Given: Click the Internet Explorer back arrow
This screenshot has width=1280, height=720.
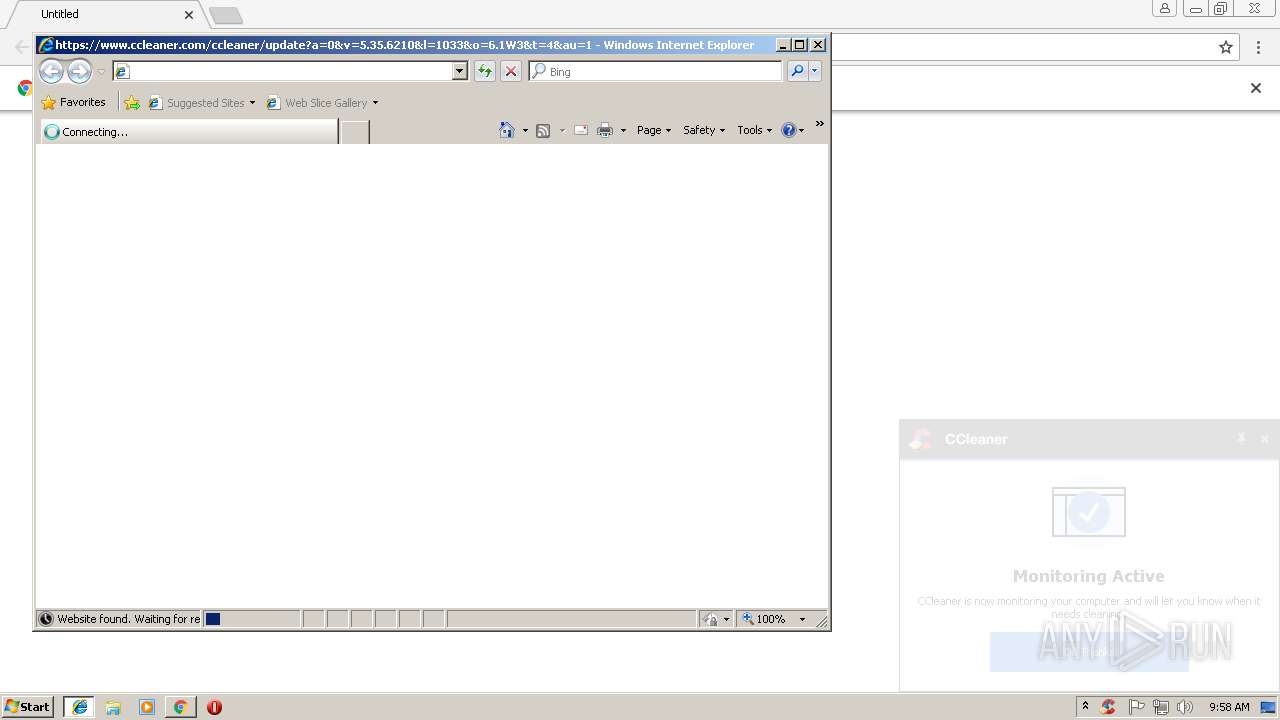Looking at the screenshot, I should (x=51, y=71).
